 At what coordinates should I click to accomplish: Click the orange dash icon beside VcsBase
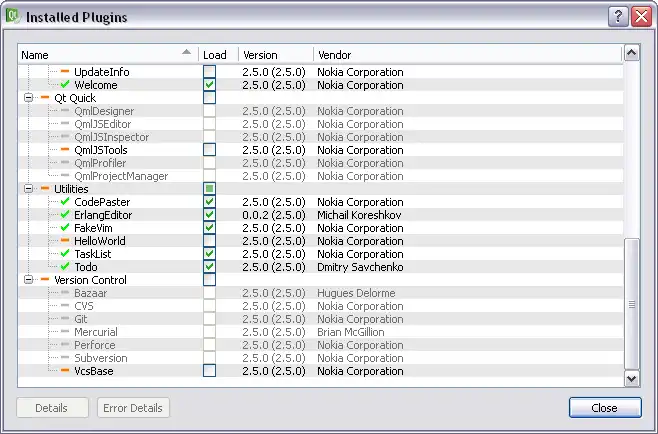click(65, 371)
